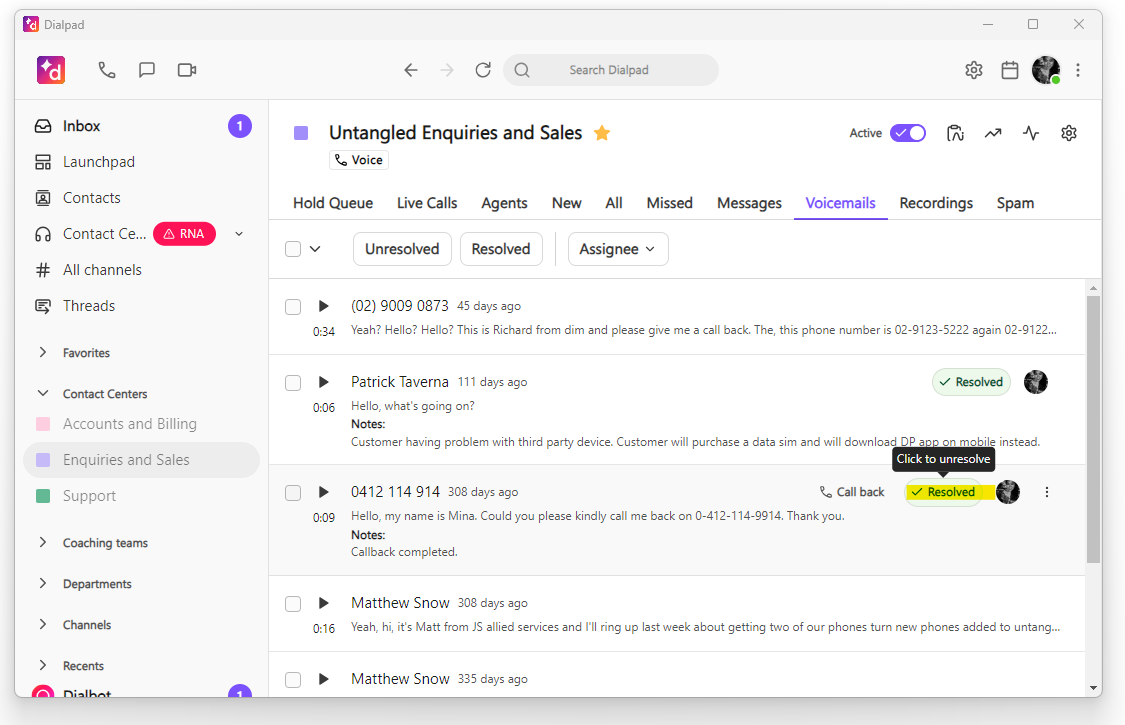Image resolution: width=1125 pixels, height=725 pixels.
Task: Switch to the Hold Queue tab
Action: [x=333, y=203]
